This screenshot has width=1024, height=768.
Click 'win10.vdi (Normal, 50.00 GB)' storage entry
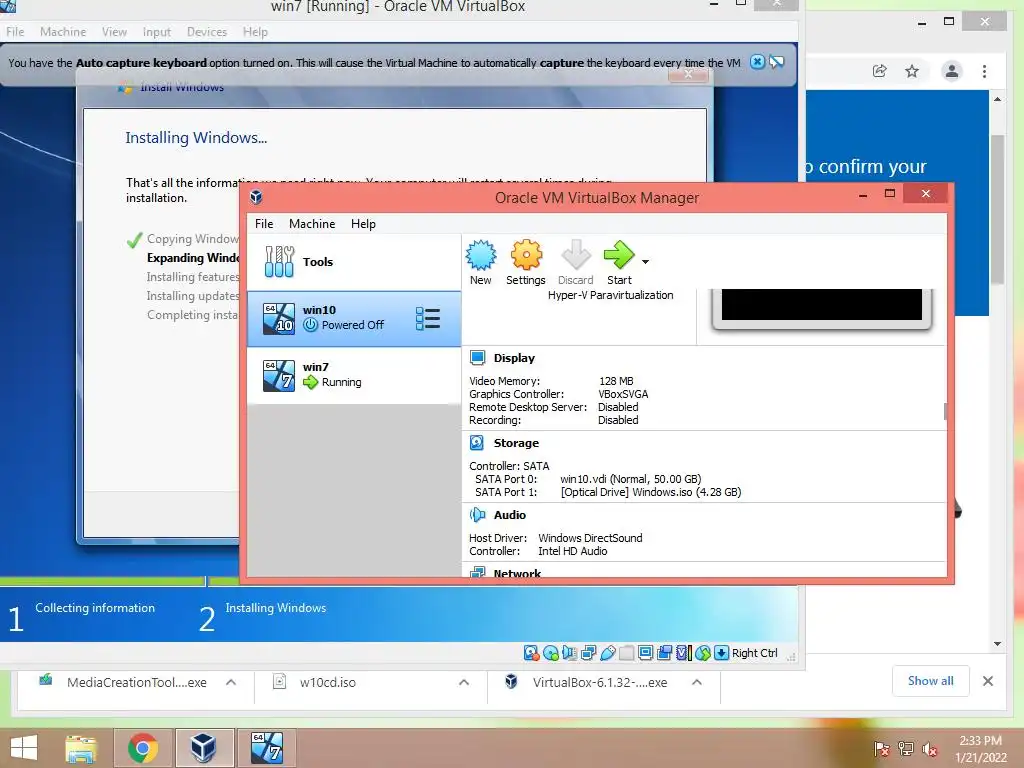tap(631, 479)
